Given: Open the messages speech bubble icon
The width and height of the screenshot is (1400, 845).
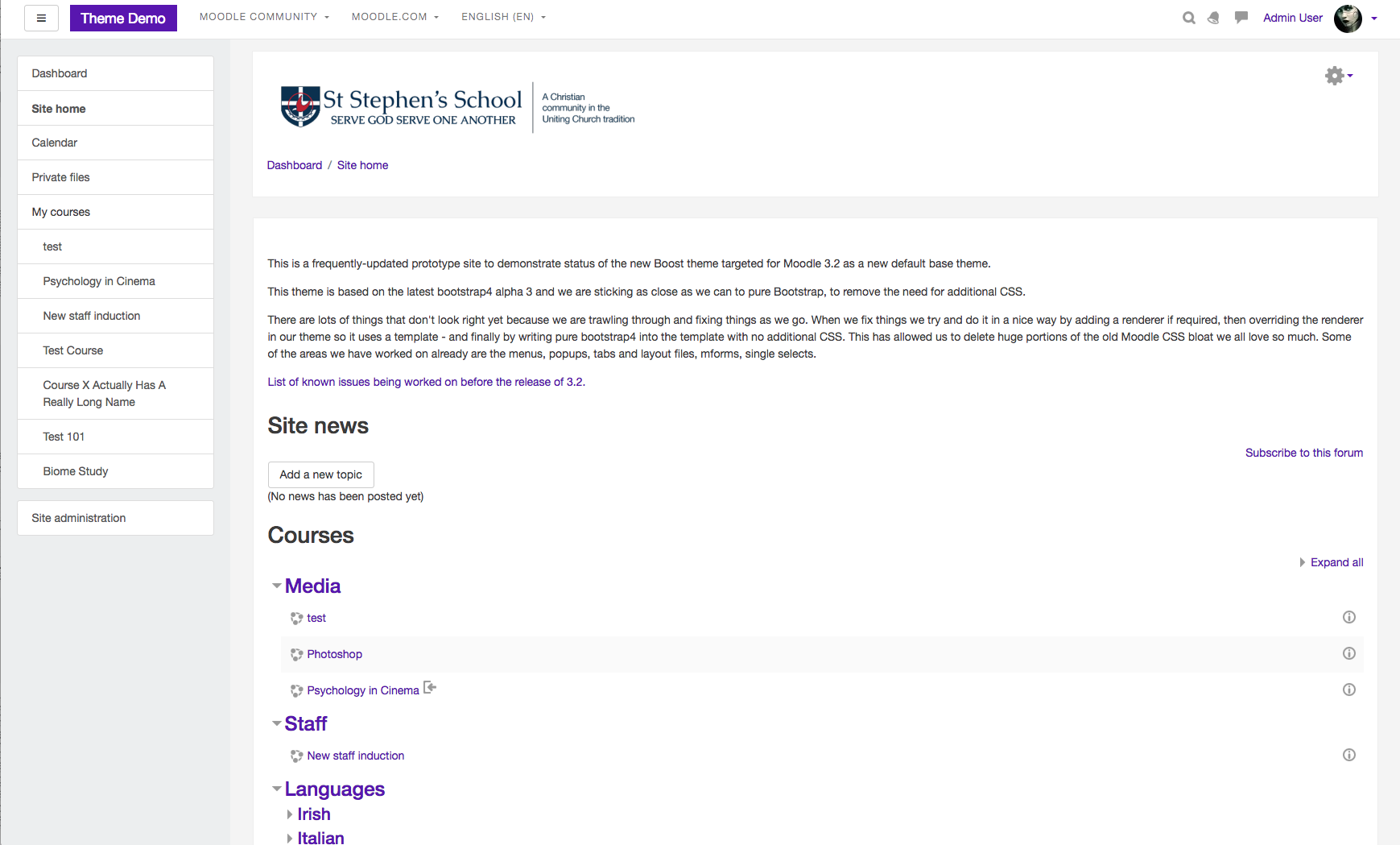Looking at the screenshot, I should (x=1241, y=17).
